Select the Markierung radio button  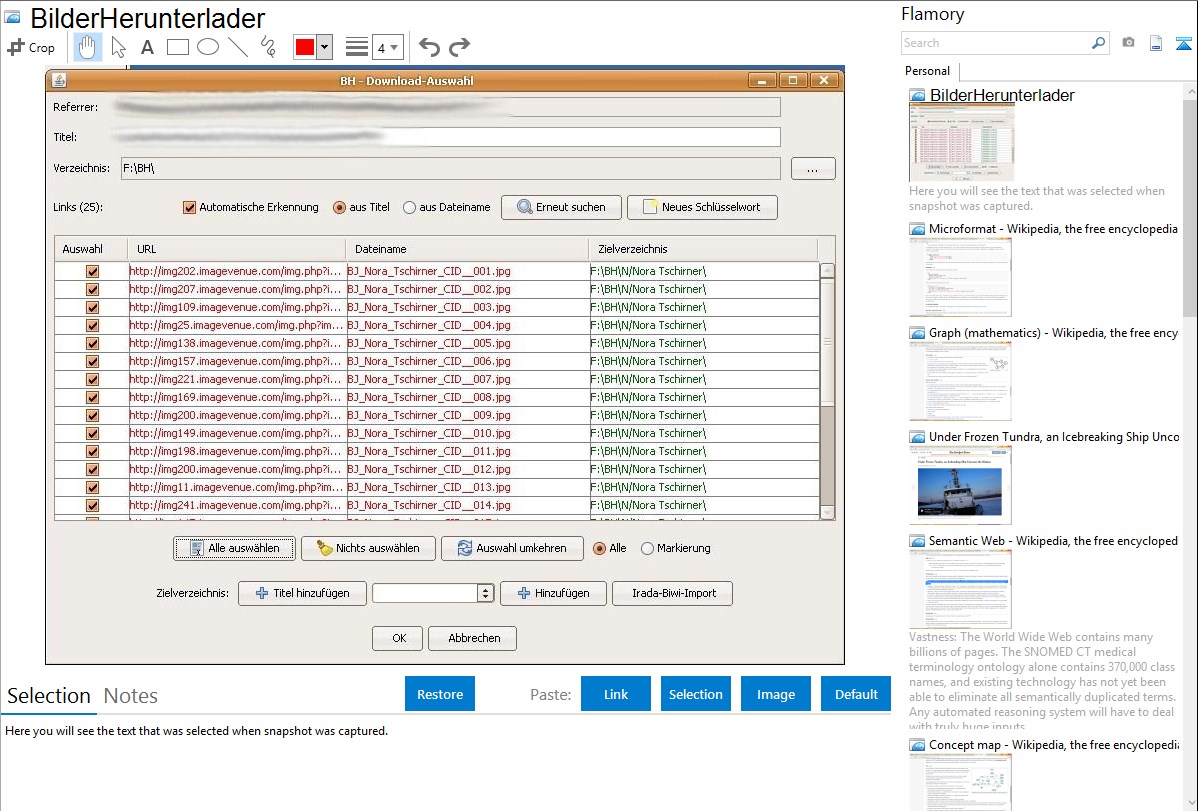click(x=647, y=548)
